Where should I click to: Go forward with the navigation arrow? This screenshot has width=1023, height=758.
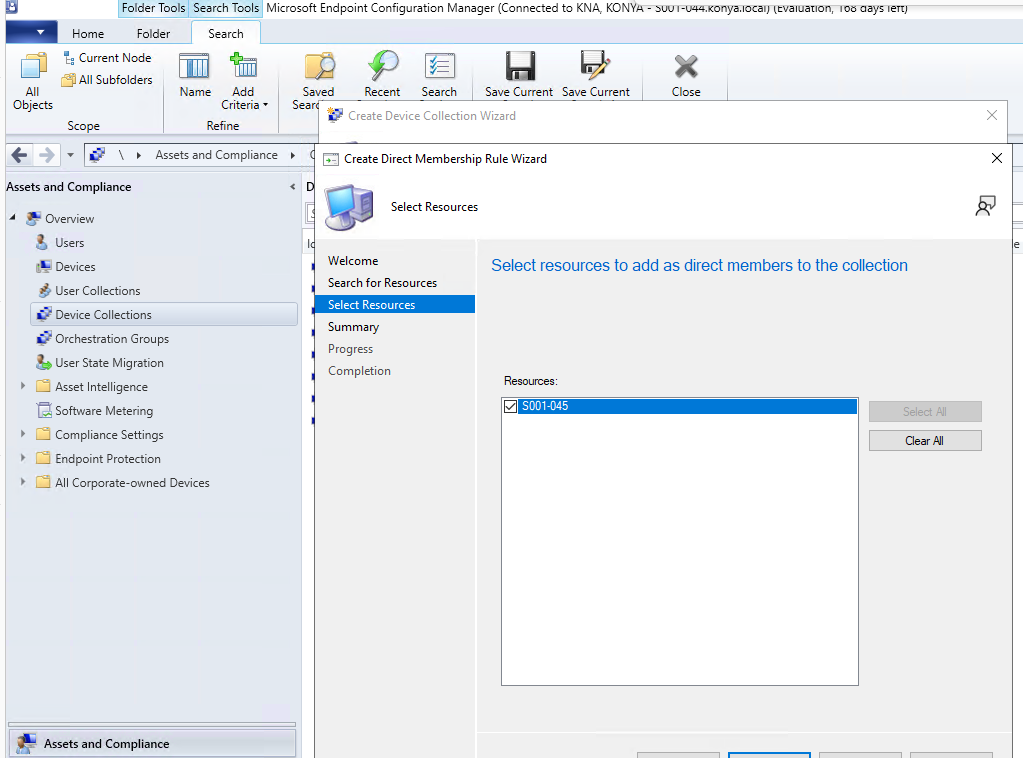tap(46, 155)
